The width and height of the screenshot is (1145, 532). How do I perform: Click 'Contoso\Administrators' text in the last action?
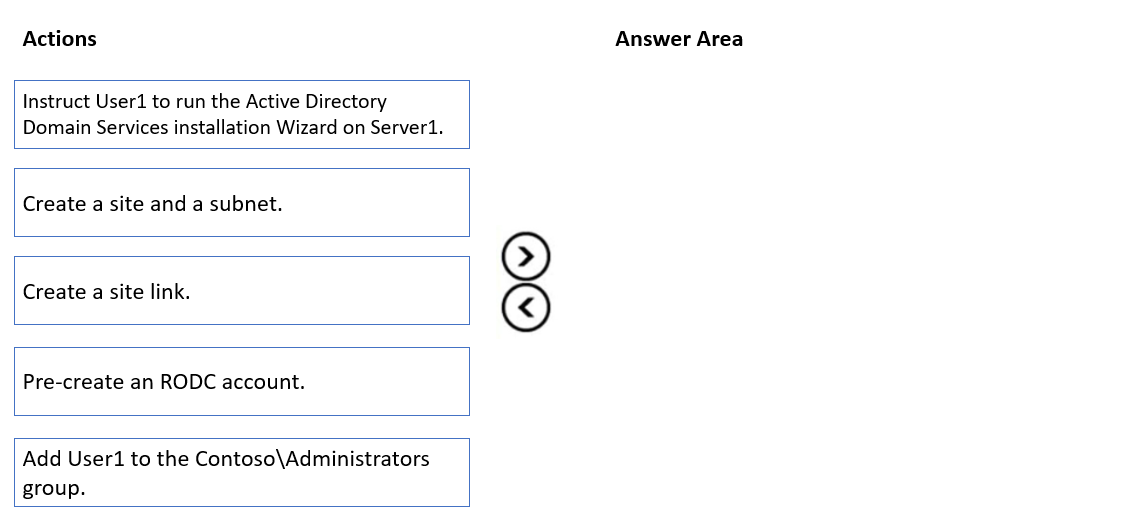click(312, 459)
